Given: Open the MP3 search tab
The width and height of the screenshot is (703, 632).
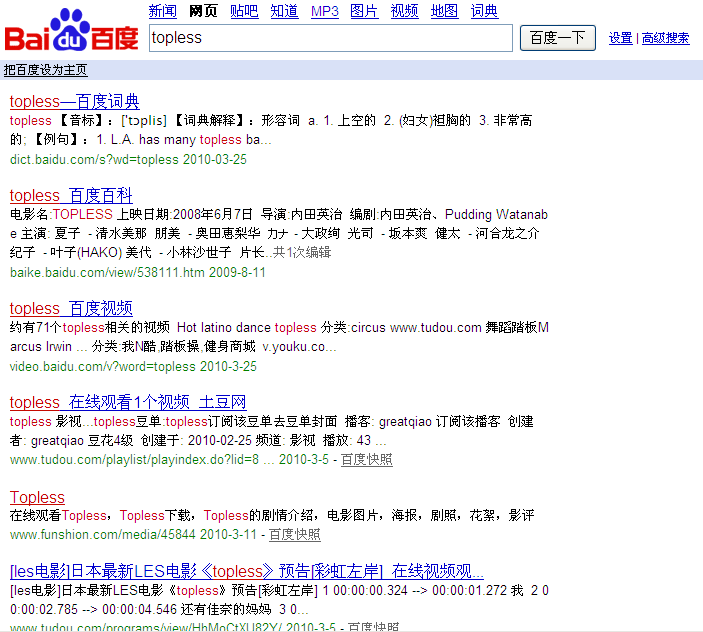Looking at the screenshot, I should [325, 11].
